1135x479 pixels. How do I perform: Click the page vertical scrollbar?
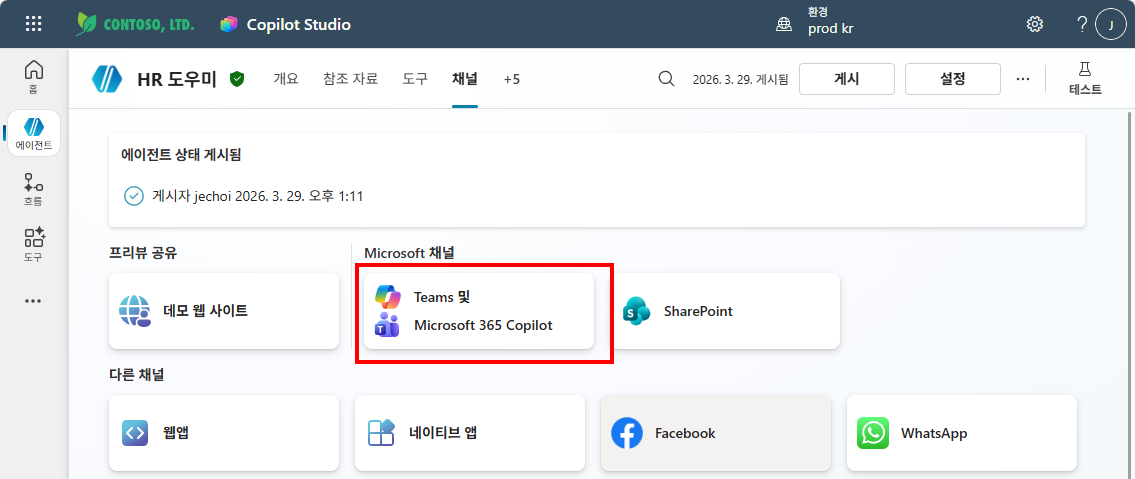1129,293
